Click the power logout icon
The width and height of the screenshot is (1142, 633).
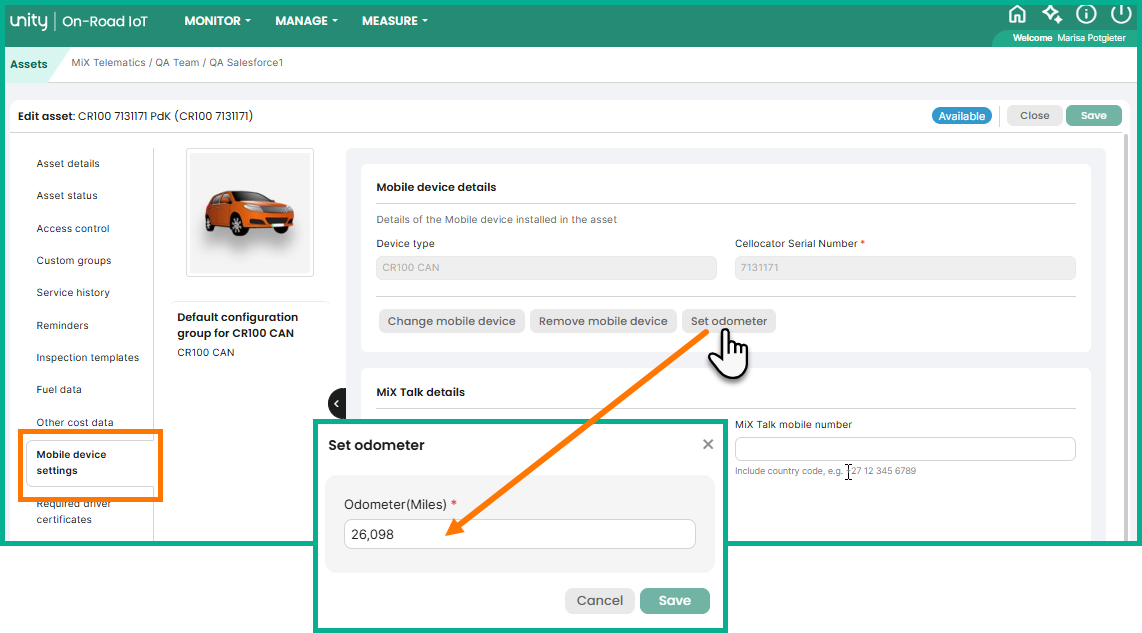pyautogui.click(x=1120, y=14)
